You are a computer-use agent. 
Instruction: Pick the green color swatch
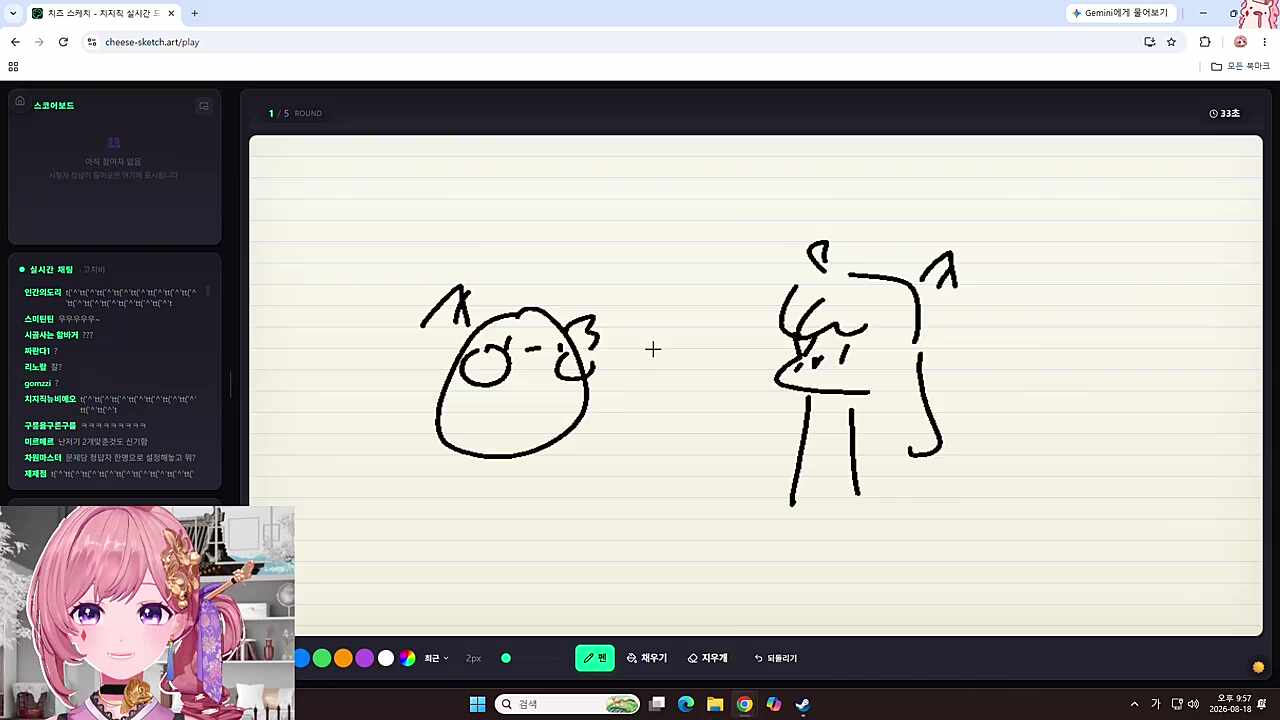(322, 658)
